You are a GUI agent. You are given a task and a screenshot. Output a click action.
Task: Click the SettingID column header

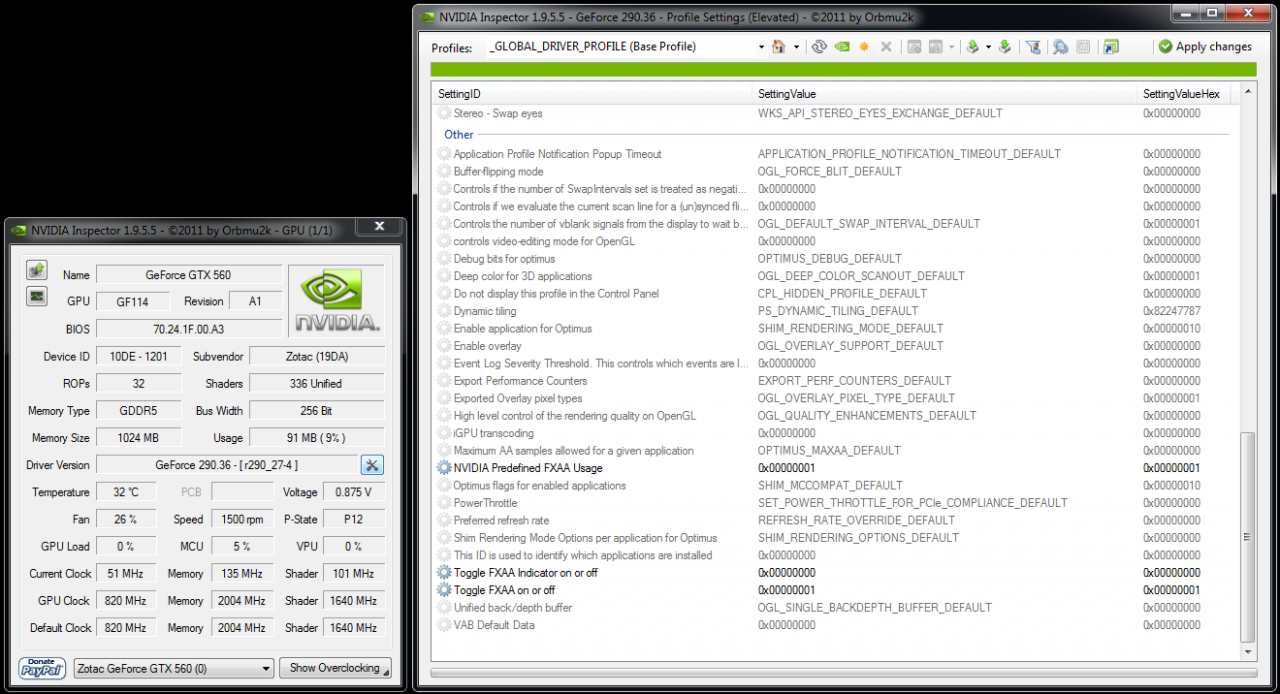[594, 94]
